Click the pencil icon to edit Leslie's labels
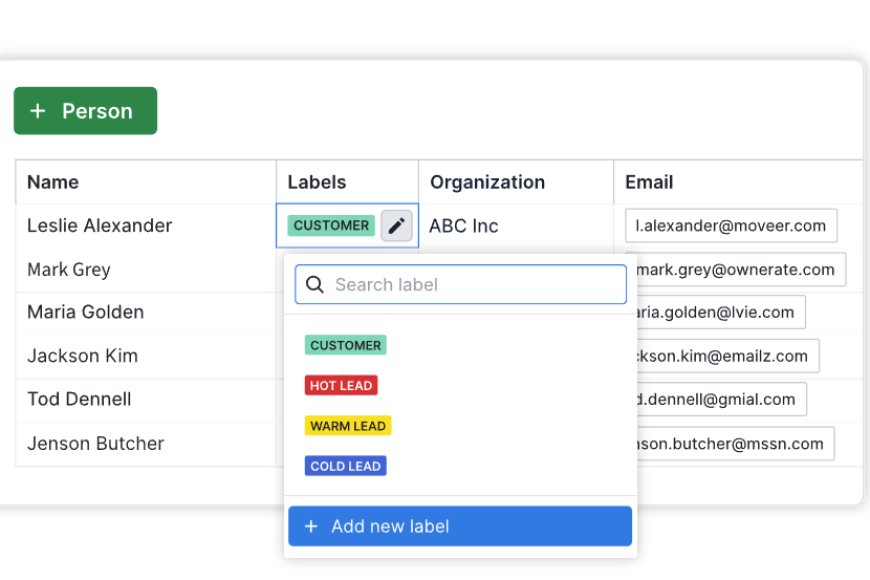Viewport: 870px width, 580px height. 396,225
